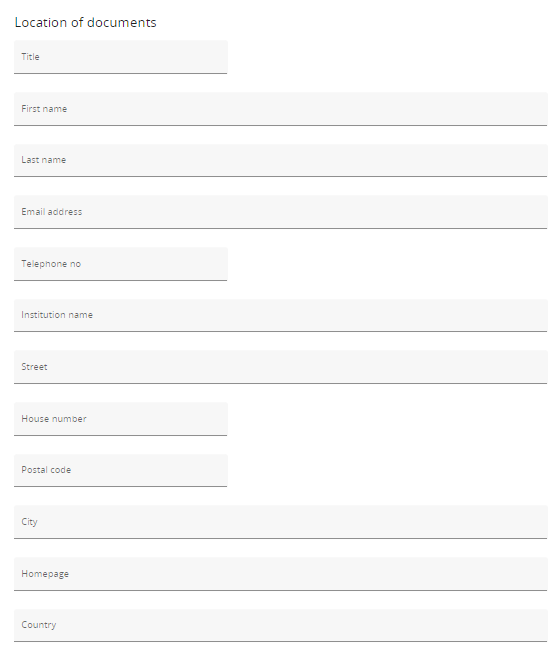Click the Title input field
The image size is (557, 658).
(x=121, y=57)
